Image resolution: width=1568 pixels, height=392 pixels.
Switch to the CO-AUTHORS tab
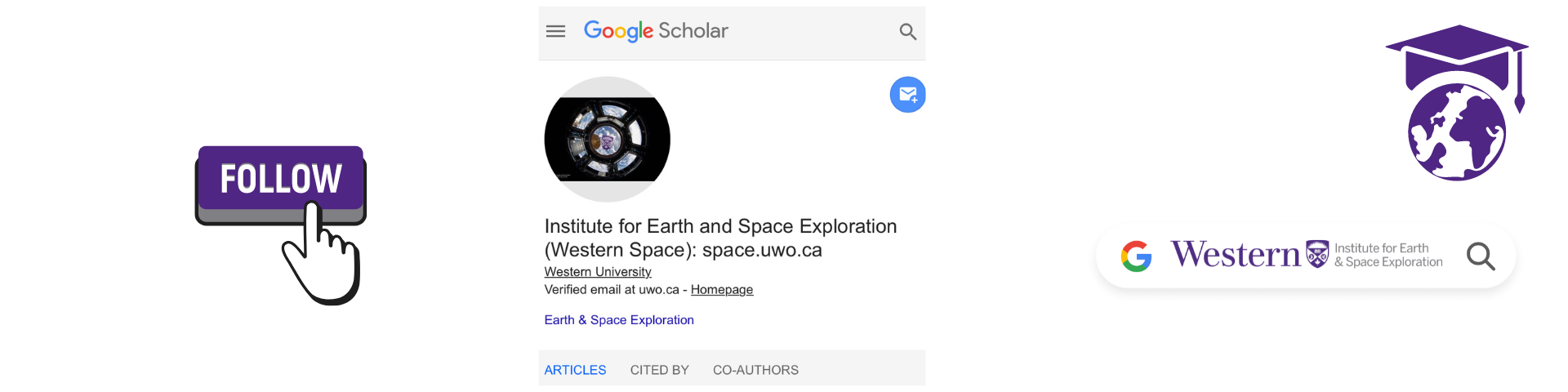(x=755, y=370)
